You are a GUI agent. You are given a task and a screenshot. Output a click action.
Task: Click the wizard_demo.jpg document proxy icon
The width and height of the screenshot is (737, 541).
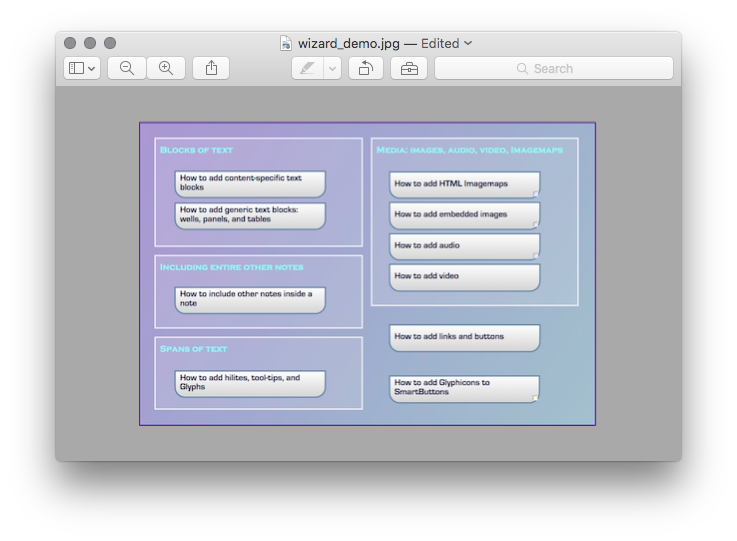coord(286,43)
